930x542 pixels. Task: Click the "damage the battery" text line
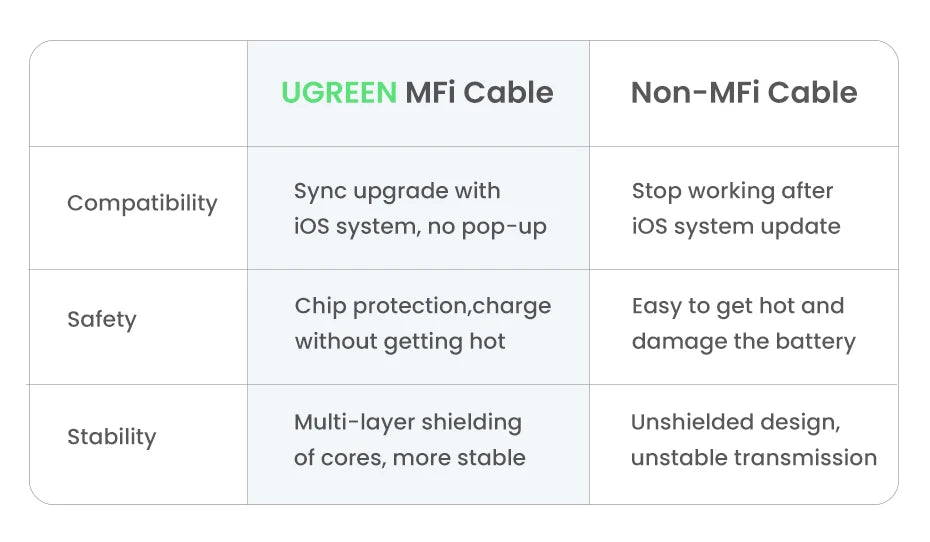point(743,342)
